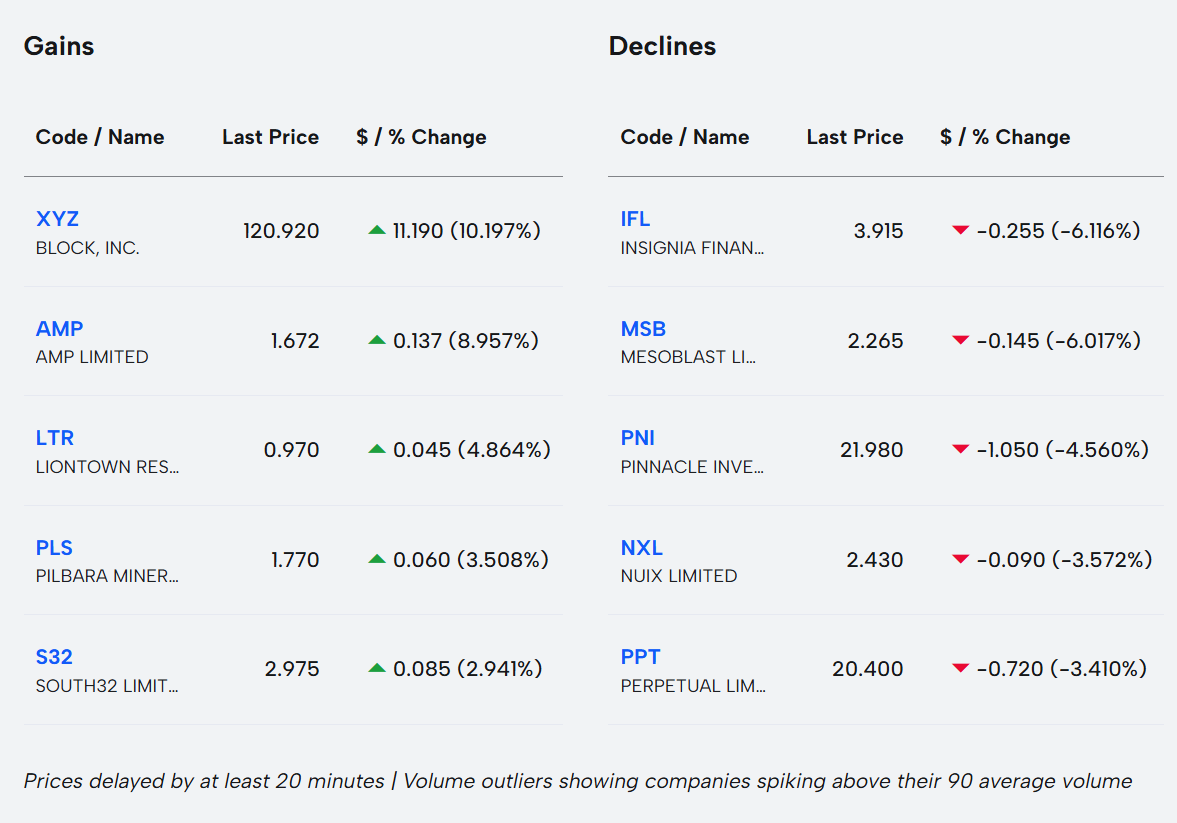Click red down arrow in IFL row
The image size is (1177, 823).
tap(961, 231)
